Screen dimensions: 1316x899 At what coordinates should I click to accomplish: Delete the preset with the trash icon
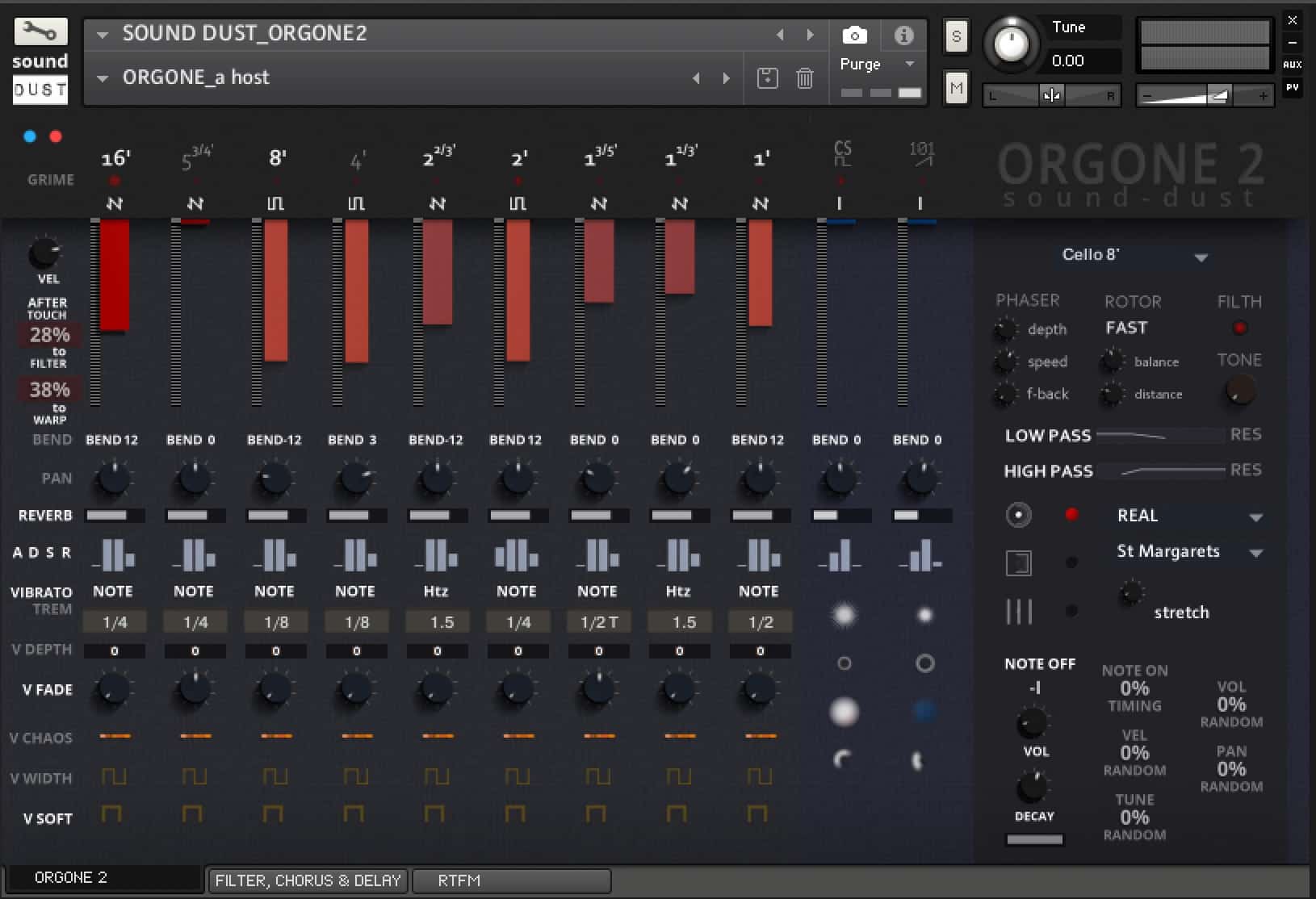805,78
